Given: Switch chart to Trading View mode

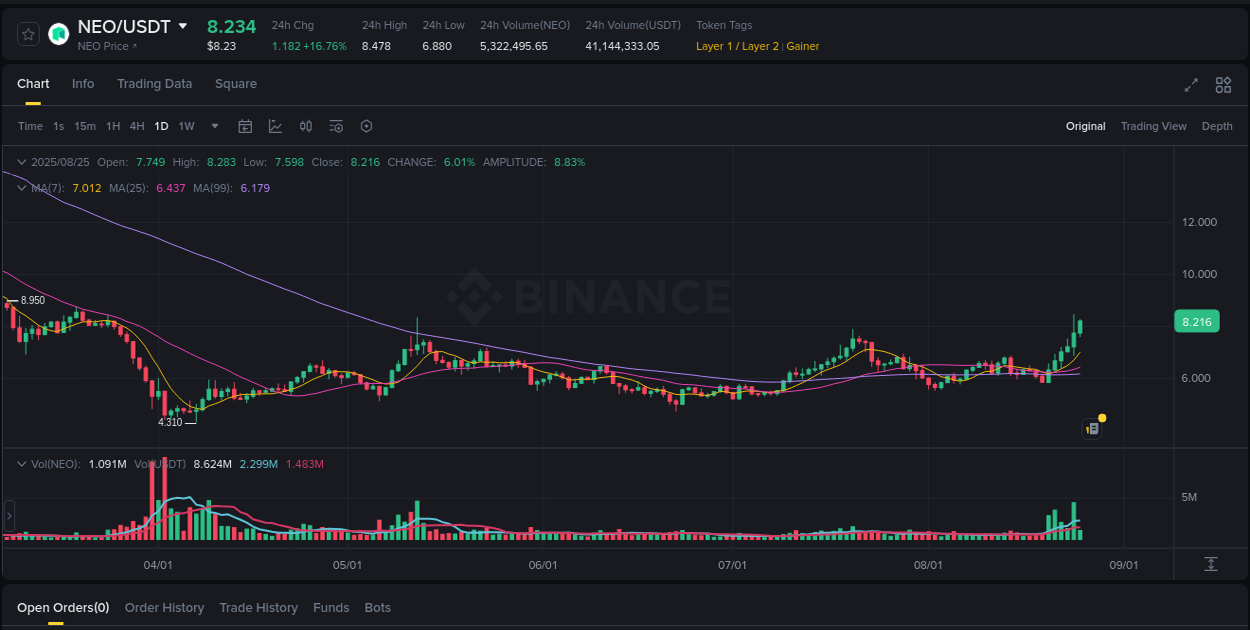Looking at the screenshot, I should (x=1153, y=126).
